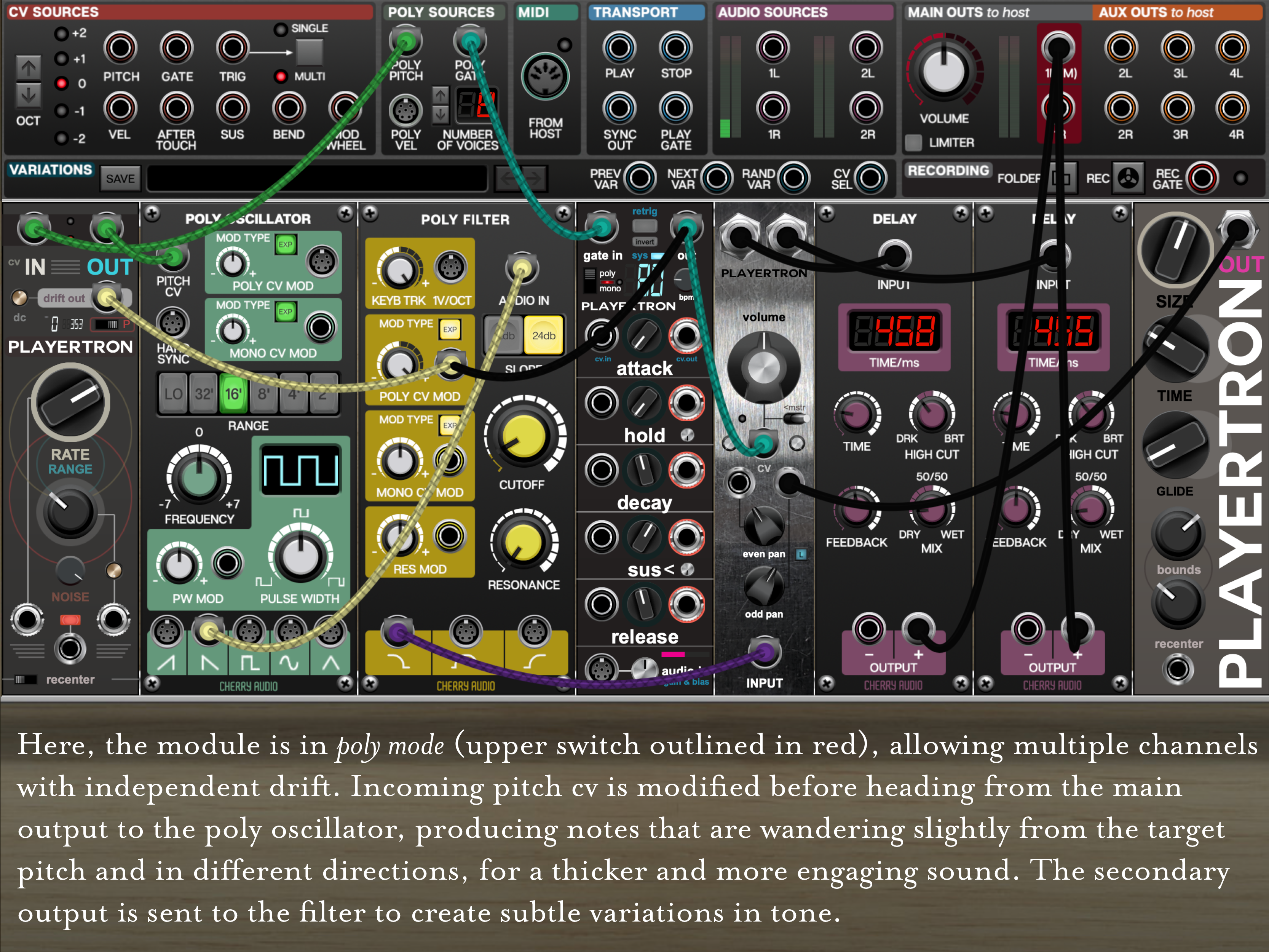Click the sawtooth waveform output jack

[x=166, y=632]
